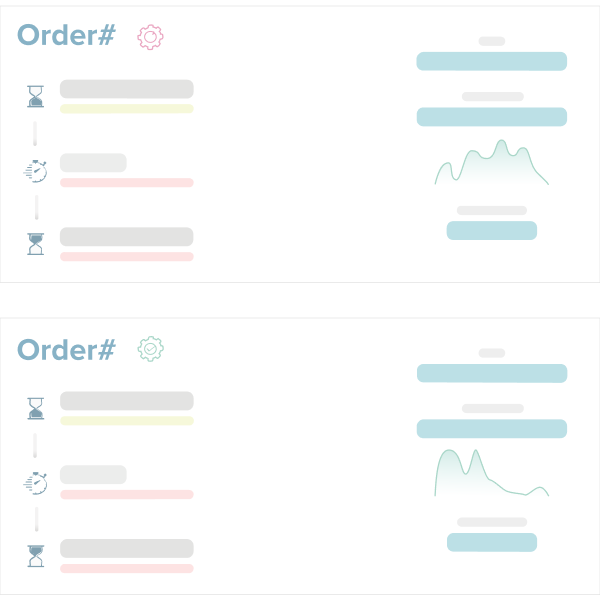Click the first blue bar in top card
The image size is (600, 600).
pyautogui.click(x=491, y=61)
